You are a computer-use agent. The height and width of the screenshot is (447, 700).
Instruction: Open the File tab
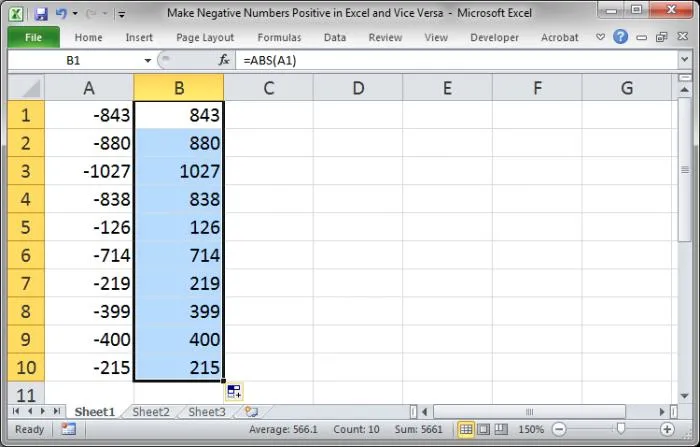pos(33,38)
